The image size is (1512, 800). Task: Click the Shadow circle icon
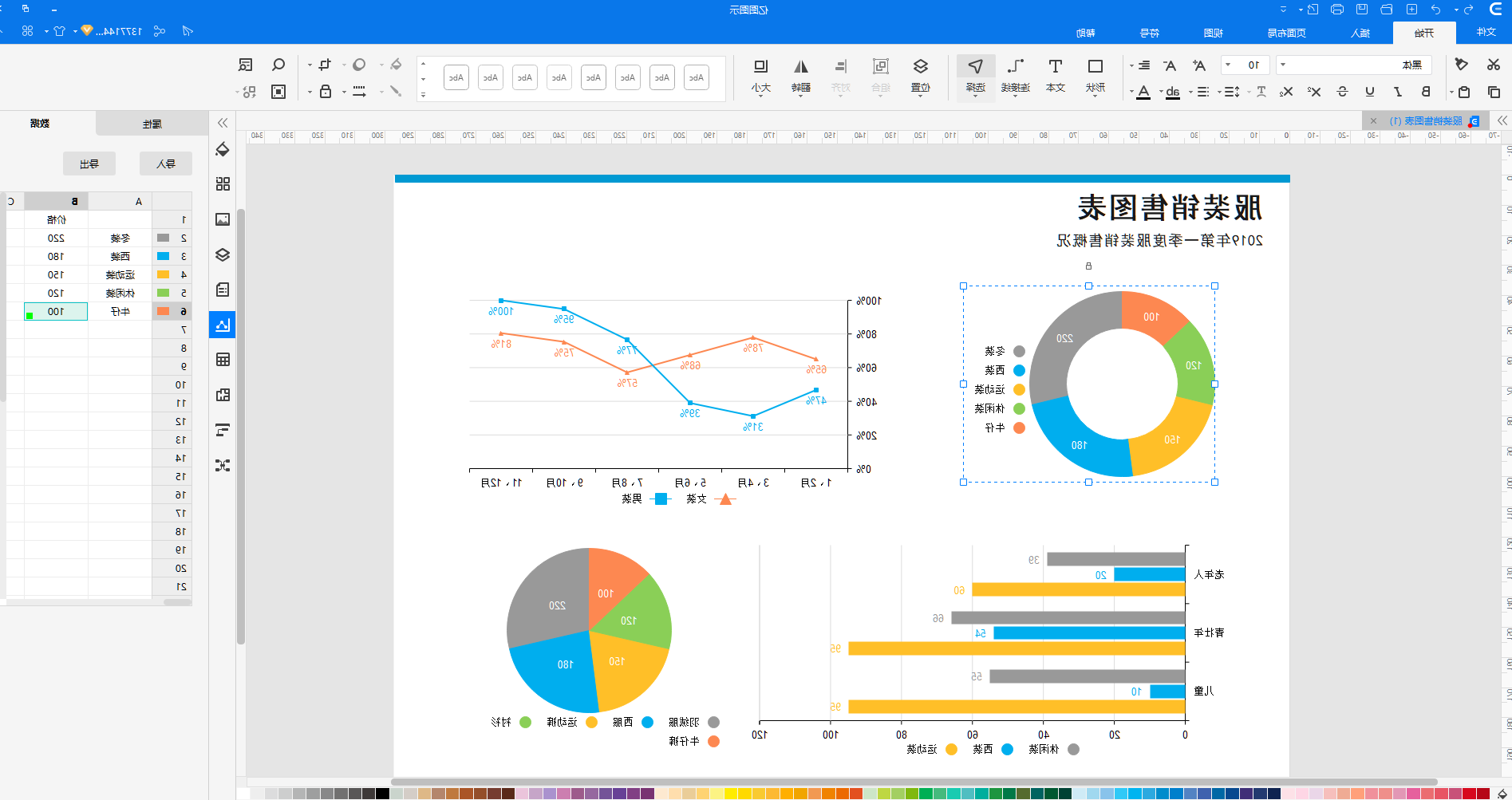tap(359, 65)
